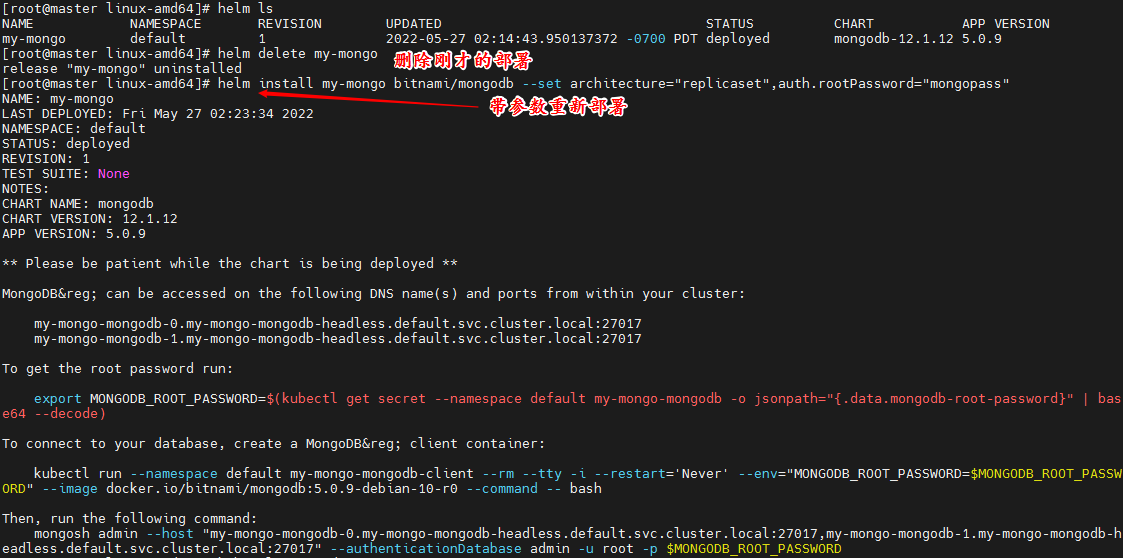Click the 'NAMESPACE: default' output line
Image resolution: width=1123 pixels, height=558 pixels.
click(x=74, y=129)
